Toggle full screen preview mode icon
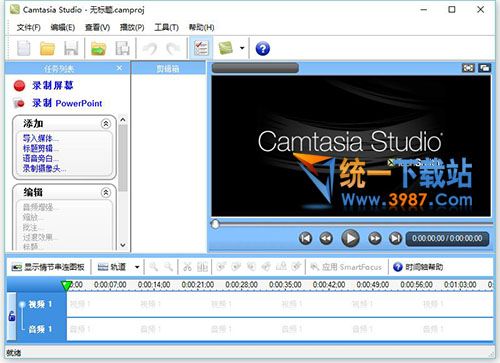The width and height of the screenshot is (500, 363). click(x=468, y=68)
